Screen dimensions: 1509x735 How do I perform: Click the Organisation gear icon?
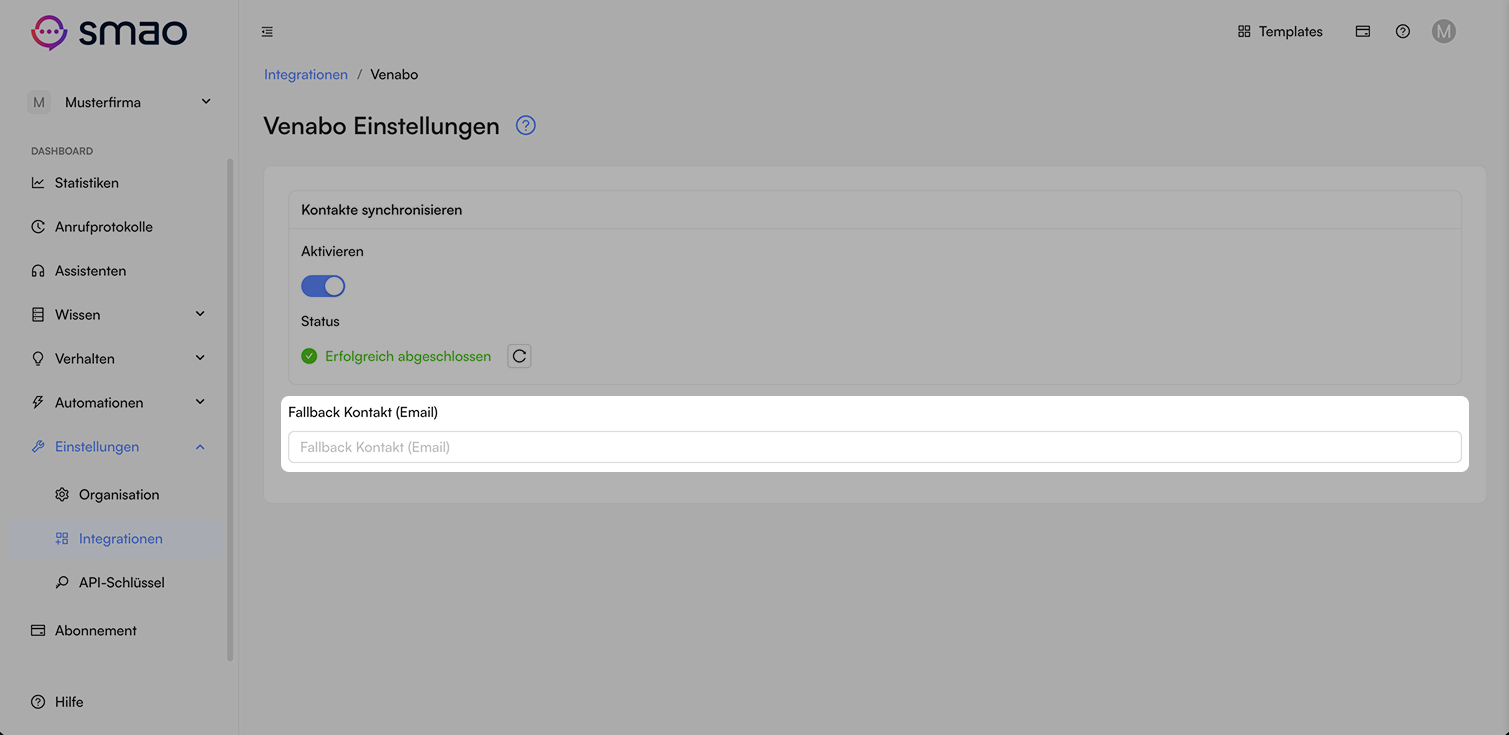tap(62, 495)
